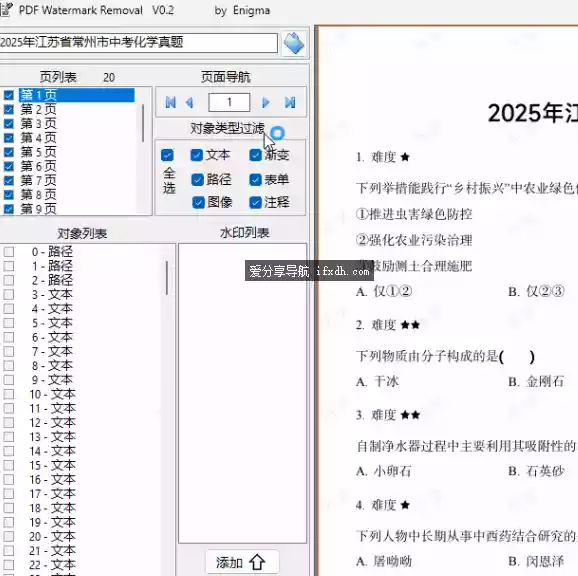578x576 pixels.
Task: Click the 2025年江 title in PDF preview
Action: point(533,113)
